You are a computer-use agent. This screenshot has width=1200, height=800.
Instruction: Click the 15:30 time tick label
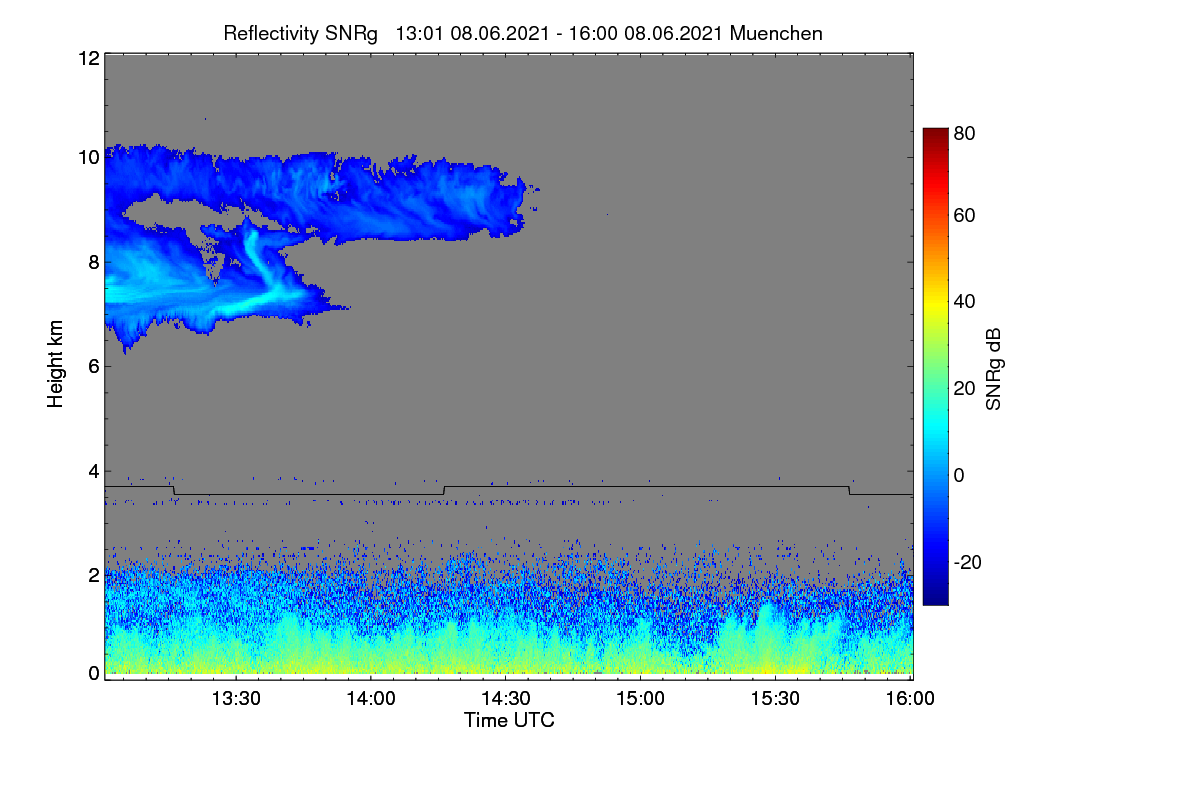point(776,699)
